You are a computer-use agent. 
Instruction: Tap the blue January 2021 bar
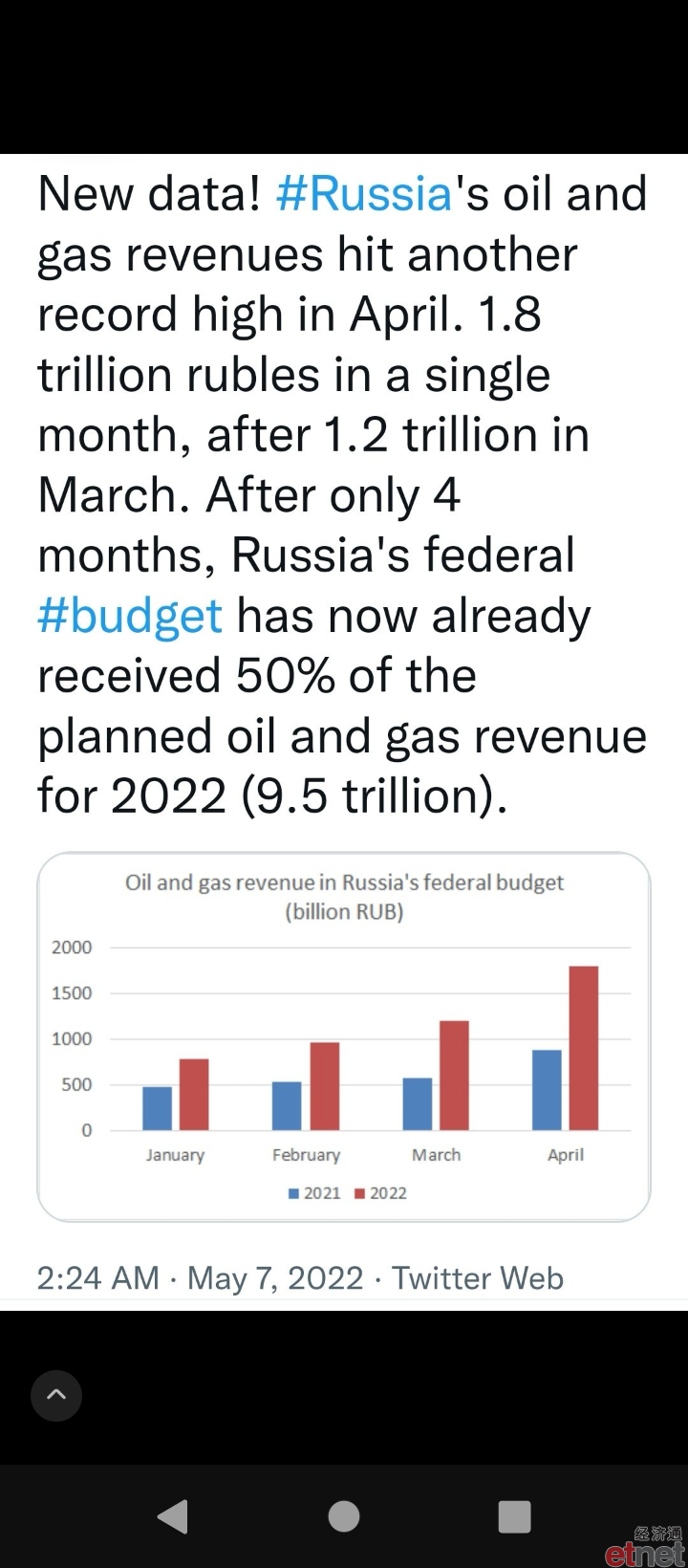coord(158,1108)
